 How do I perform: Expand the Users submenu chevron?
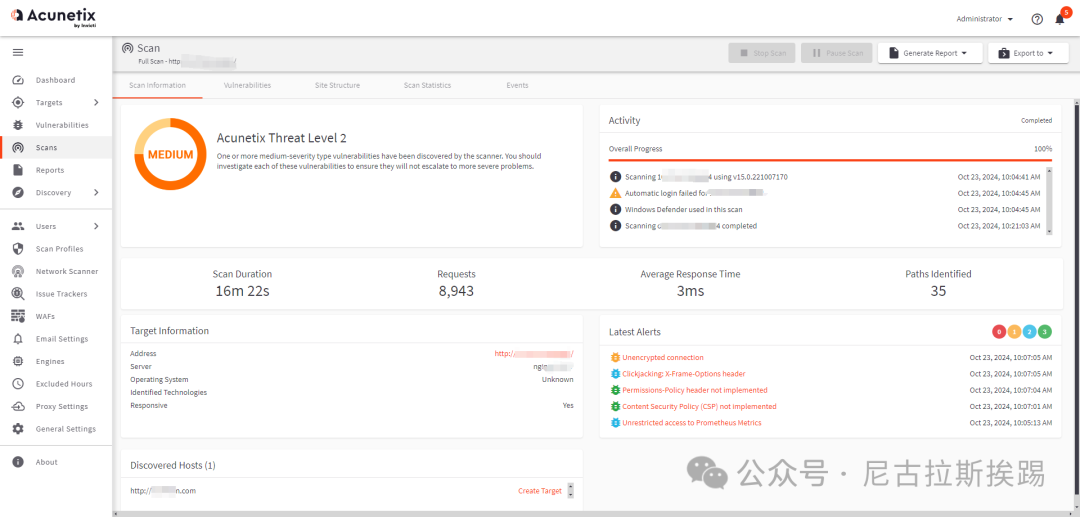coord(96,226)
